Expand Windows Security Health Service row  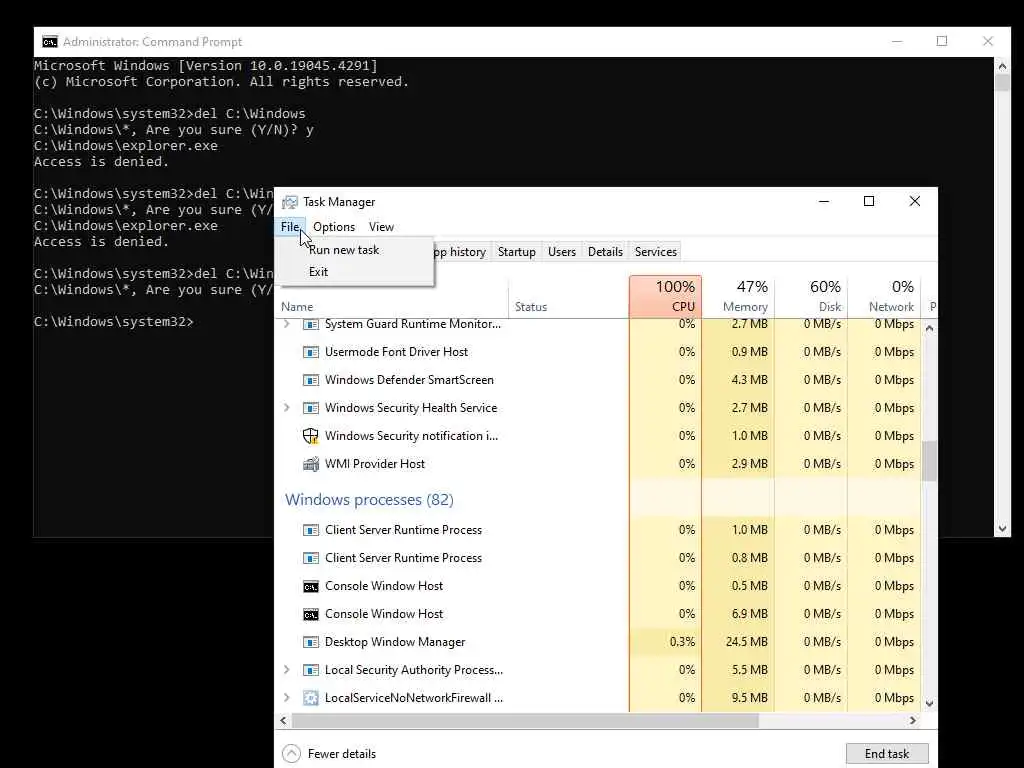286,408
